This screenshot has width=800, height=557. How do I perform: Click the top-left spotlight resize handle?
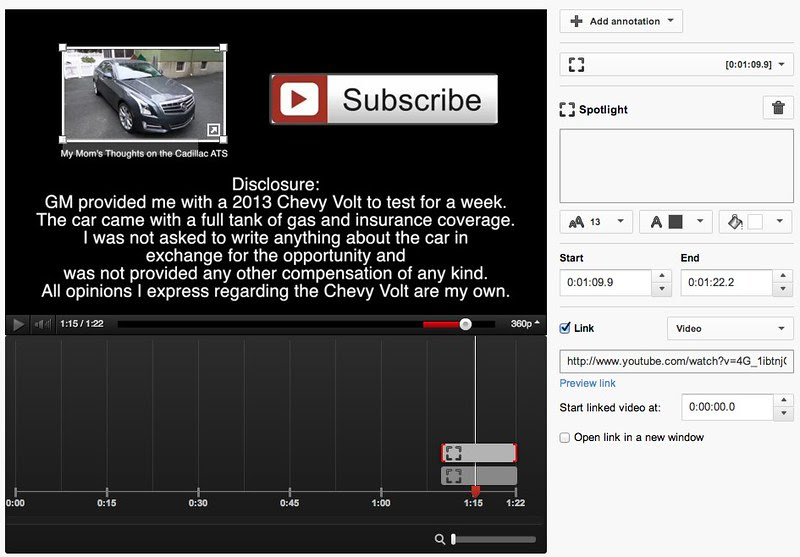click(63, 47)
